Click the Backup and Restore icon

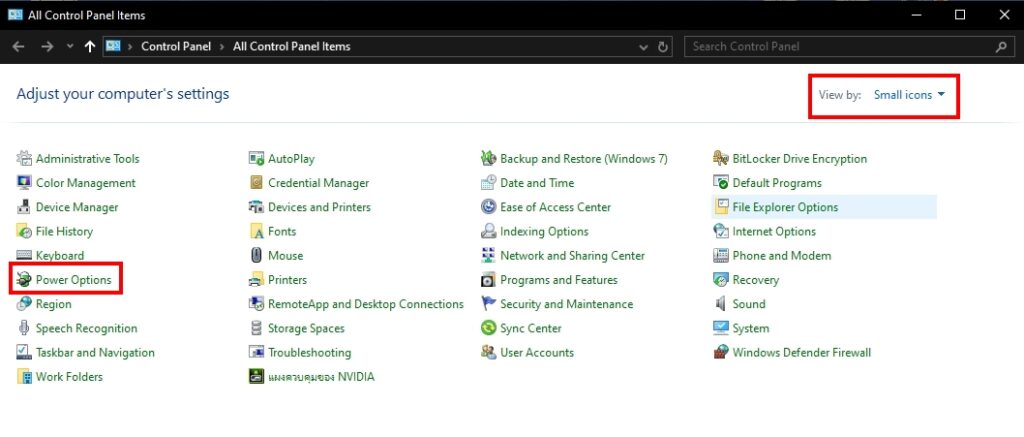489,159
